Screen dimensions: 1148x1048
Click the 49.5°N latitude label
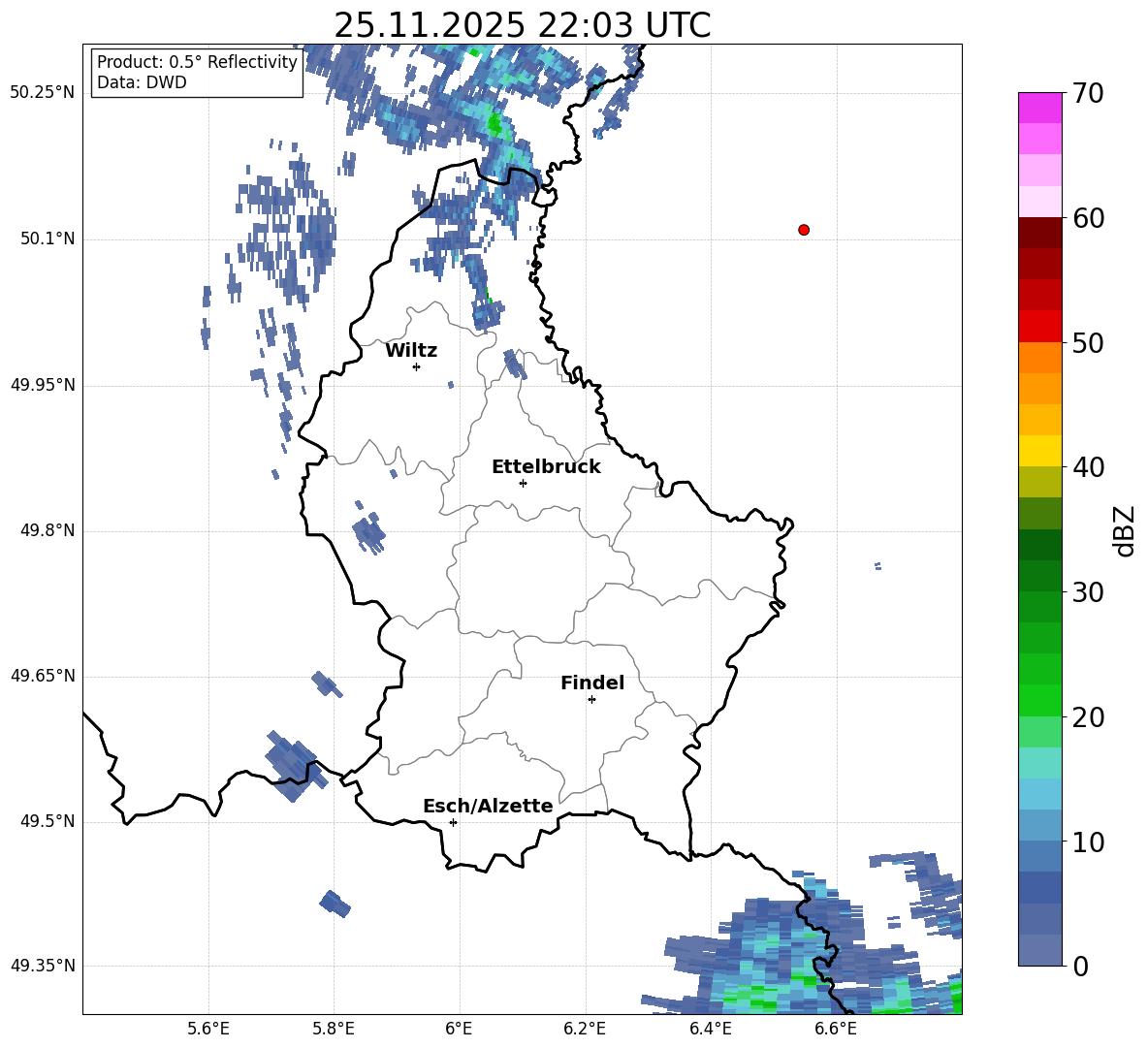[x=47, y=821]
